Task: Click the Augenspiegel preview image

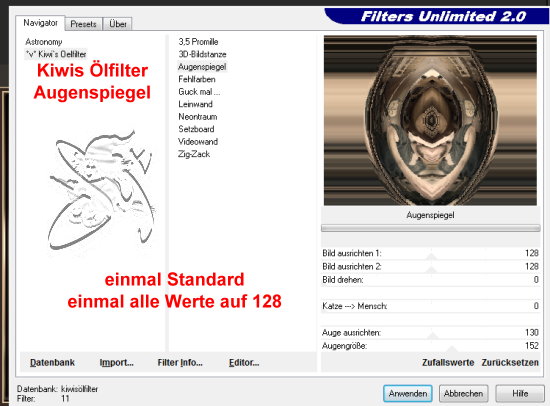Action: pyautogui.click(x=430, y=120)
